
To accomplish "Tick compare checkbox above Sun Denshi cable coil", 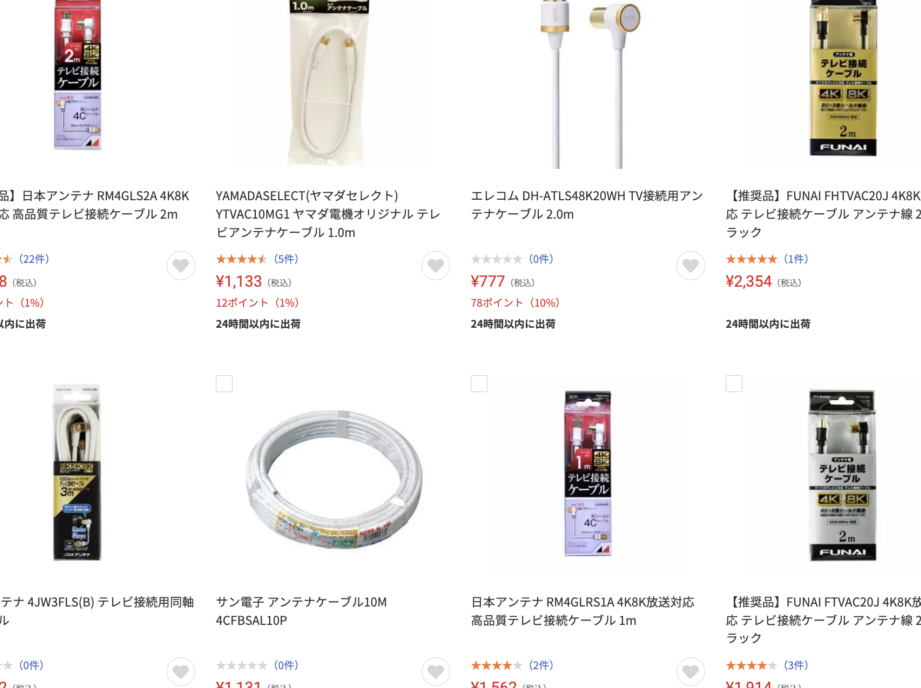I will (x=224, y=384).
